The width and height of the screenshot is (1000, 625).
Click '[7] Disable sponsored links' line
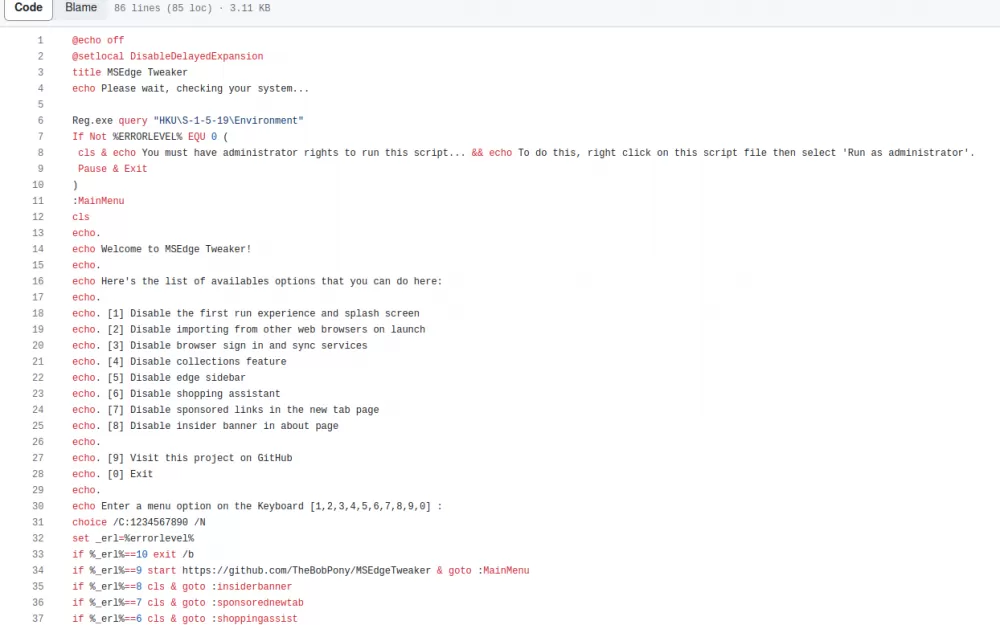226,409
